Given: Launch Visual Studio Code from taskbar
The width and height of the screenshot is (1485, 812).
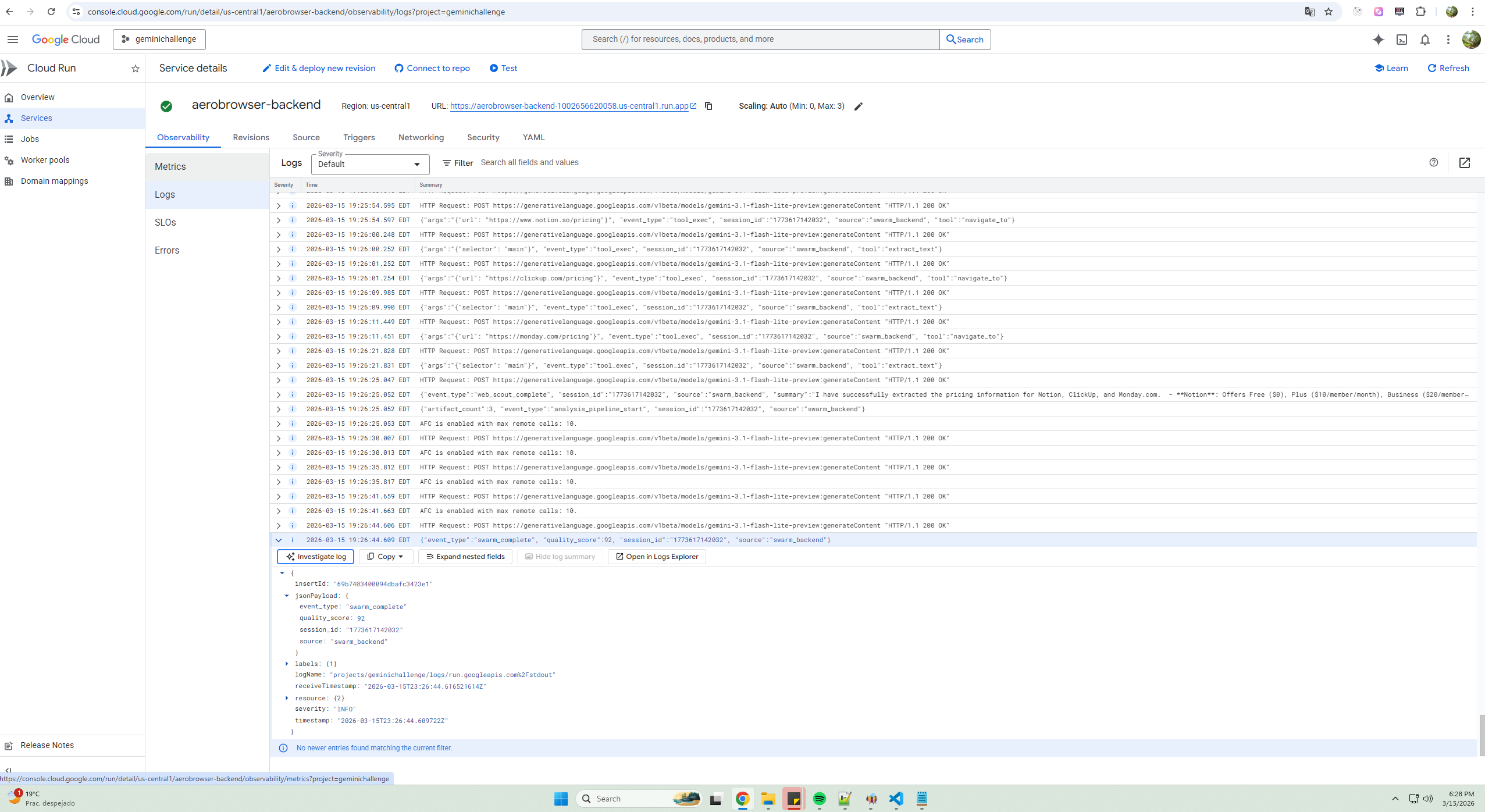Looking at the screenshot, I should point(896,799).
